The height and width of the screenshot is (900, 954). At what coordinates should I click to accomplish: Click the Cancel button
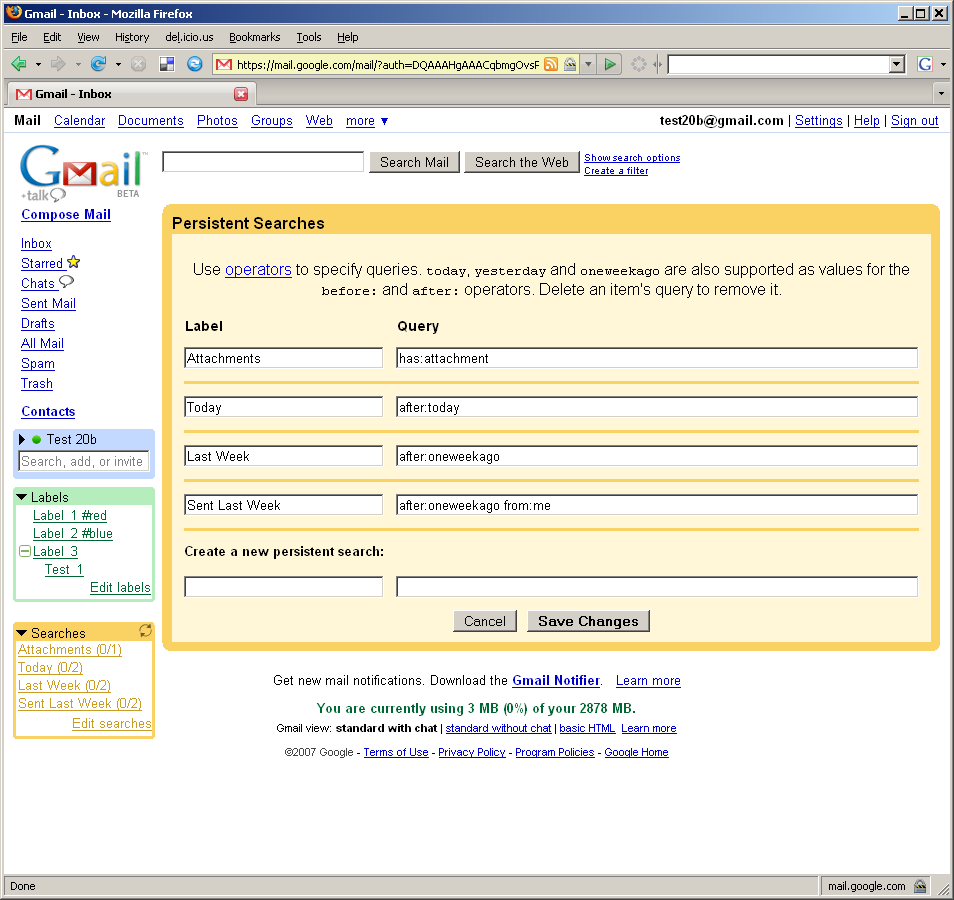pyautogui.click(x=485, y=621)
